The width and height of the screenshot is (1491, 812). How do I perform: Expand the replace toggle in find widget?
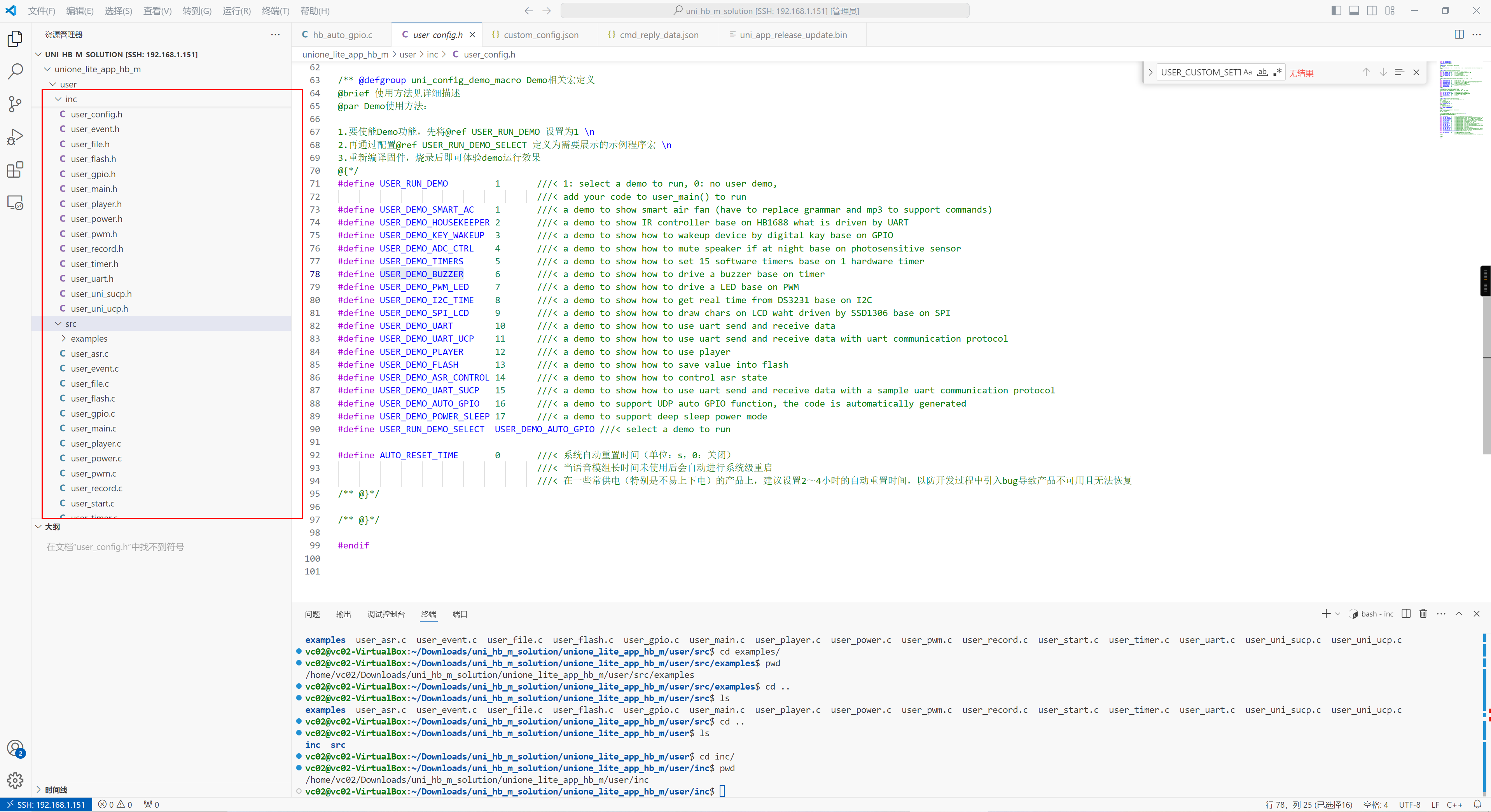[1150, 72]
